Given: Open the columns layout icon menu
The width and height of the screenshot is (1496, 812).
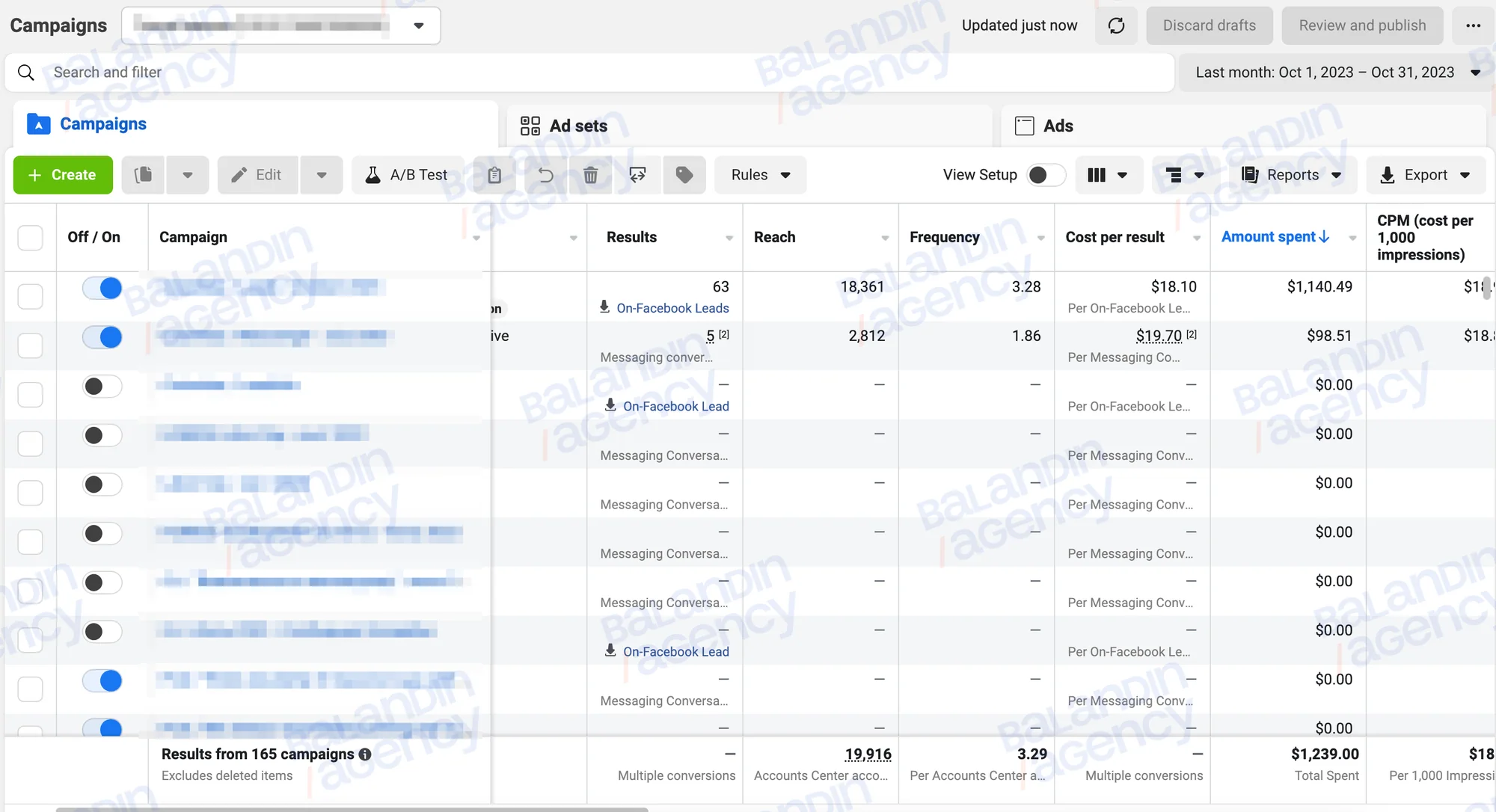Looking at the screenshot, I should point(1109,175).
